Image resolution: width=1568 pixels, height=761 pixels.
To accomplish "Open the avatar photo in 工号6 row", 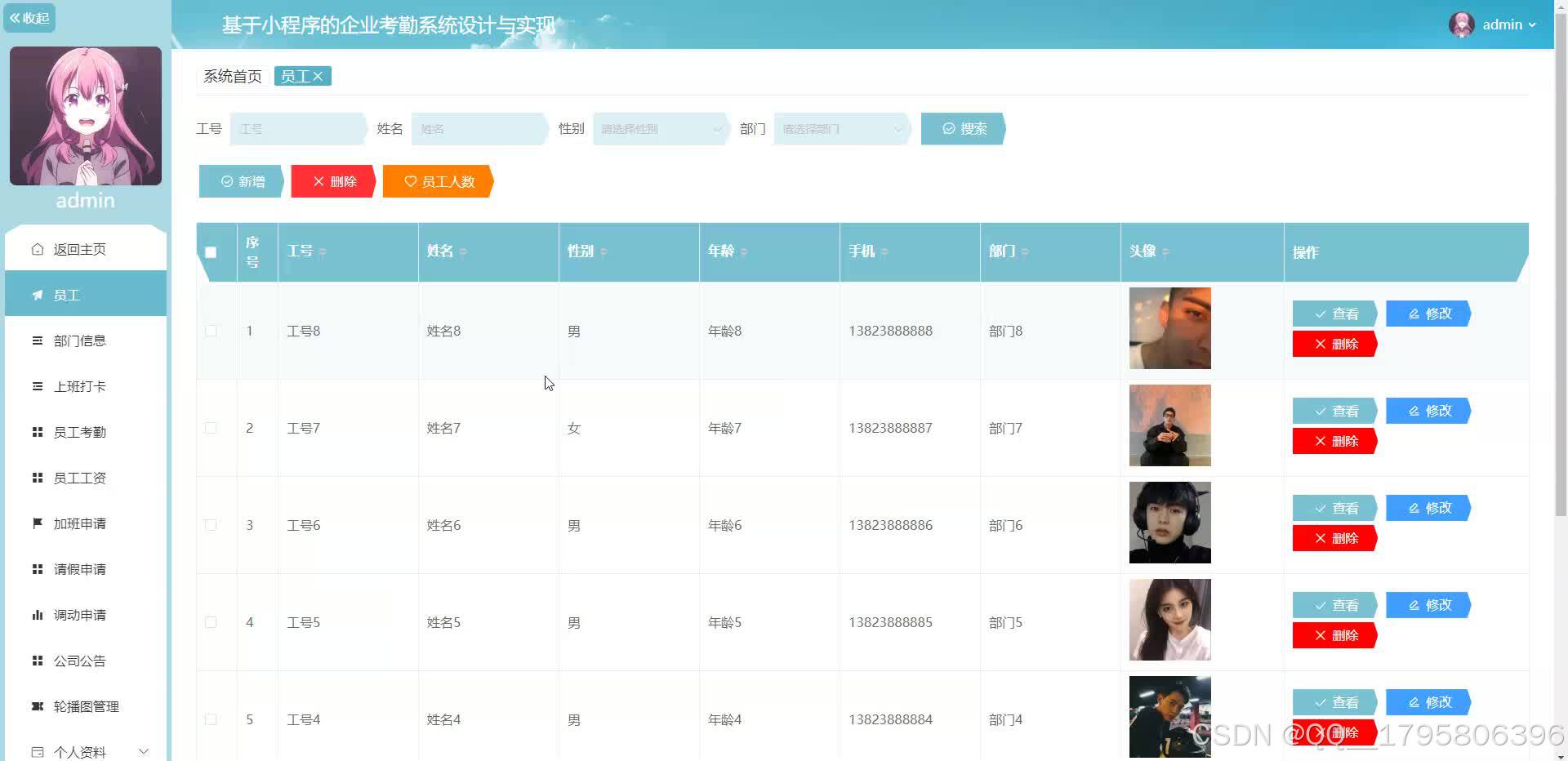I will click(1170, 523).
